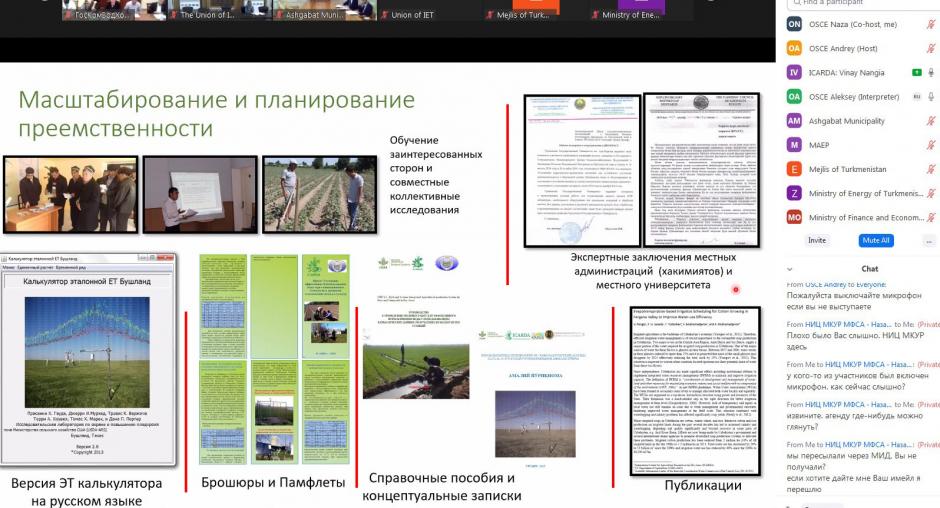Click muted mic icon on The Union of I tile
The width and height of the screenshot is (940, 508).
(x=175, y=15)
